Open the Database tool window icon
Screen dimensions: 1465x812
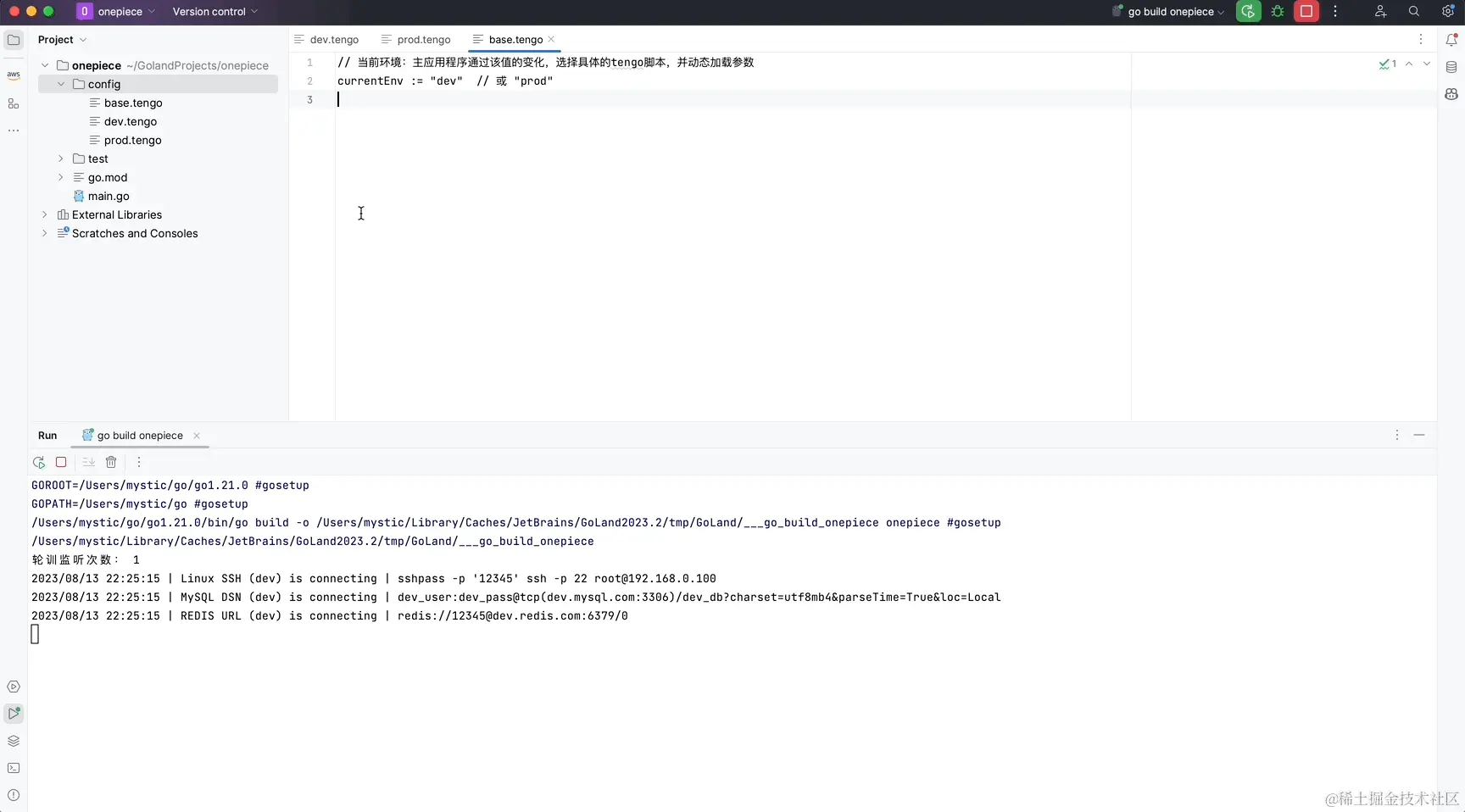coord(1451,67)
